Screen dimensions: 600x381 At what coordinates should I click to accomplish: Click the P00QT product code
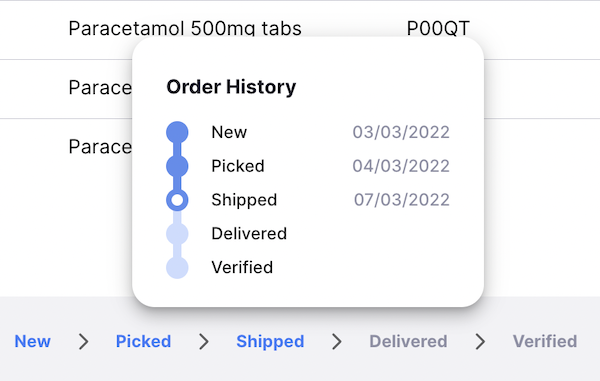point(438,28)
